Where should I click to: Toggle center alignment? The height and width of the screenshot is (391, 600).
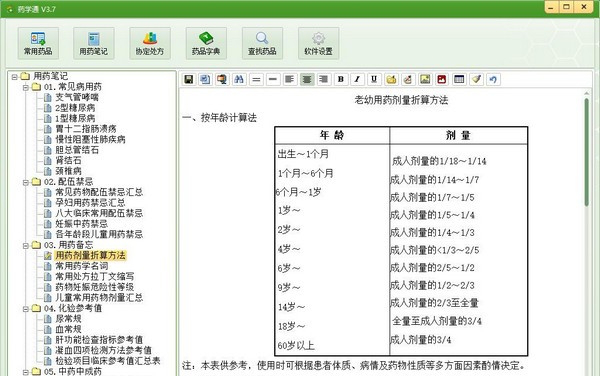(x=307, y=79)
